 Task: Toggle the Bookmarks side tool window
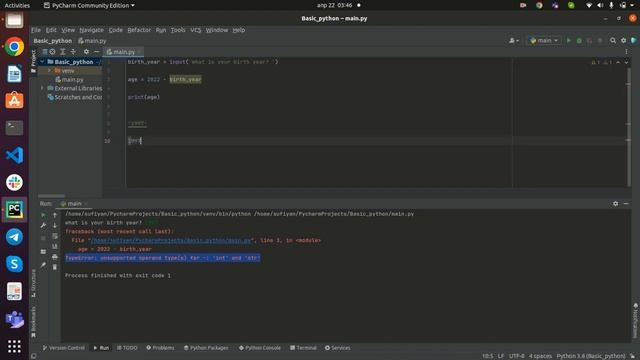click(x=33, y=322)
